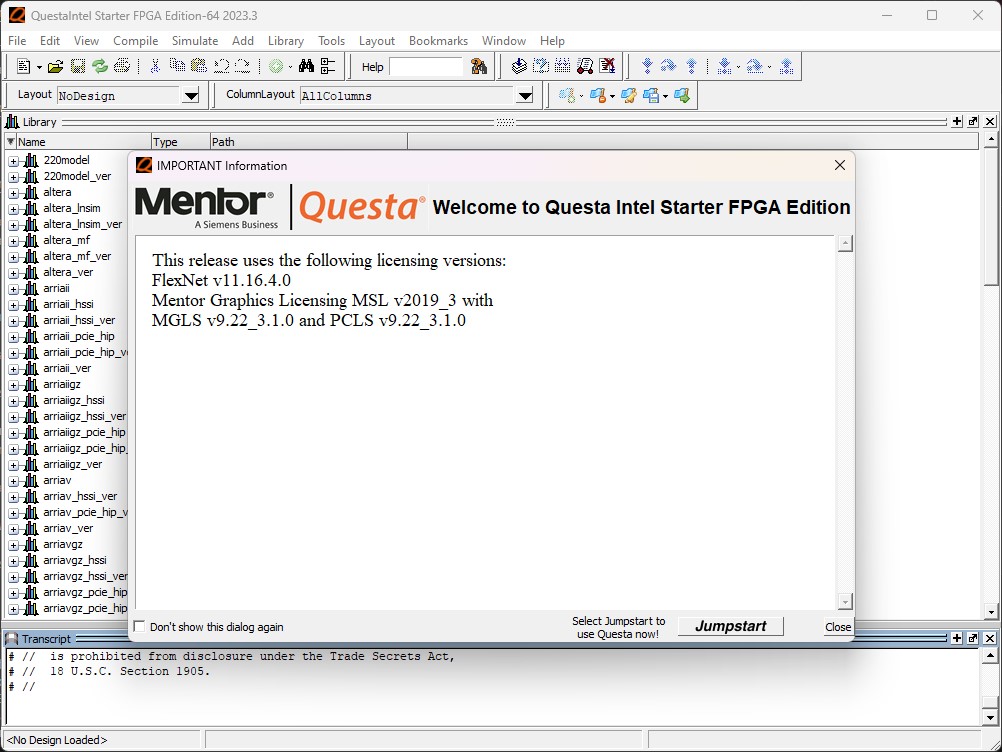This screenshot has width=1002, height=752.
Task: Select the arriav_ver library row
Action: [68, 528]
